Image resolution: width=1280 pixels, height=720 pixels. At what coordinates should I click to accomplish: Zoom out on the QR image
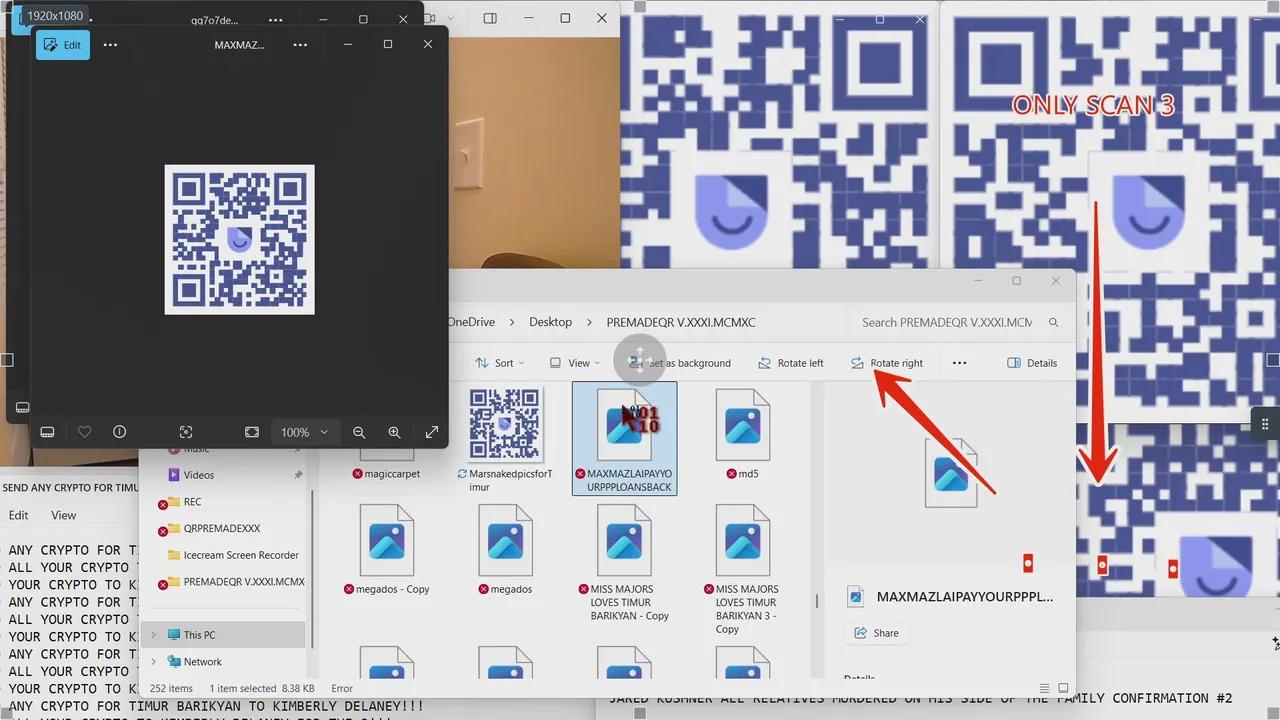[359, 432]
